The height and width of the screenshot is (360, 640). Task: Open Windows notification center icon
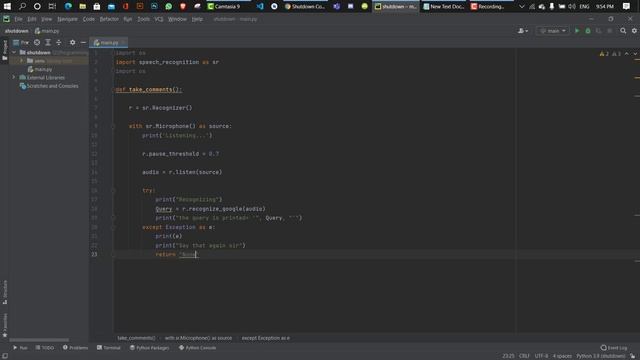tap(627, 6)
